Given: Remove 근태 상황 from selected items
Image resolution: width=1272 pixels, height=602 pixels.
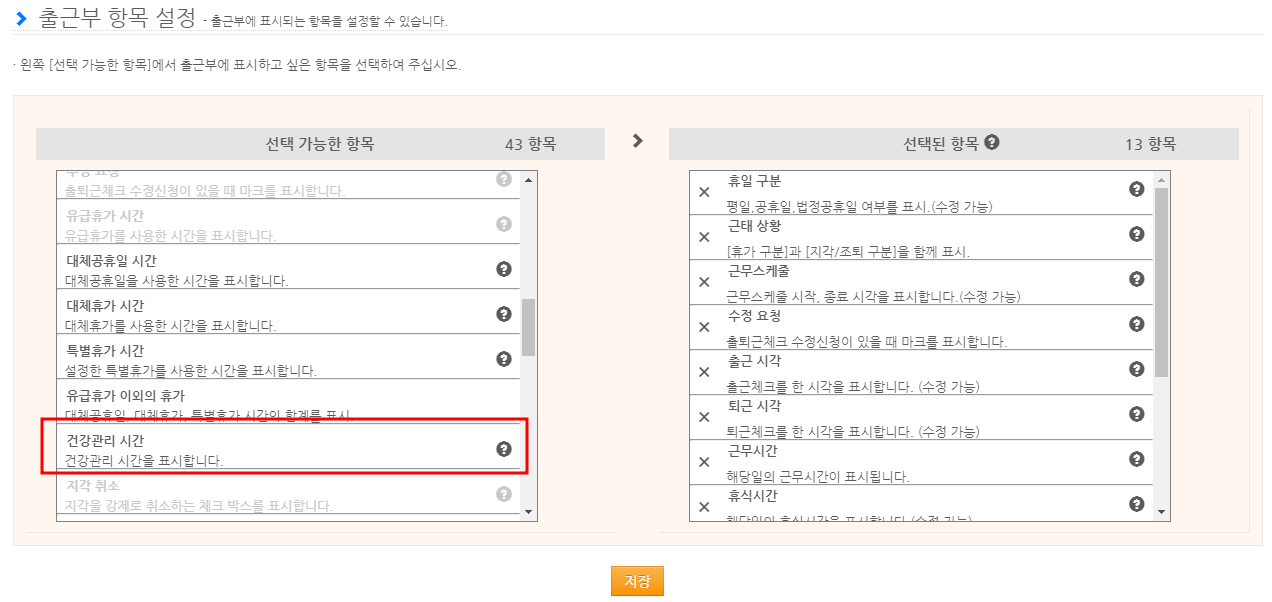Looking at the screenshot, I should point(704,237).
